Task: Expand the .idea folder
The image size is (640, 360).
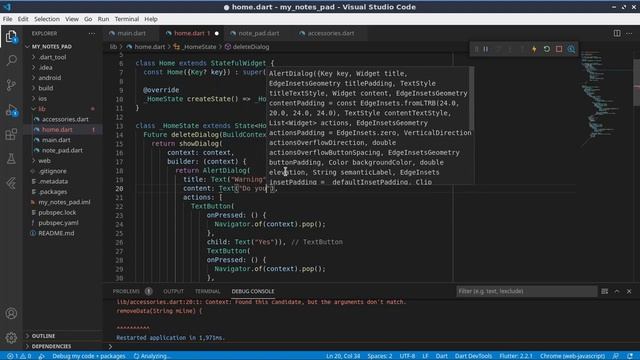Action: pyautogui.click(x=45, y=67)
